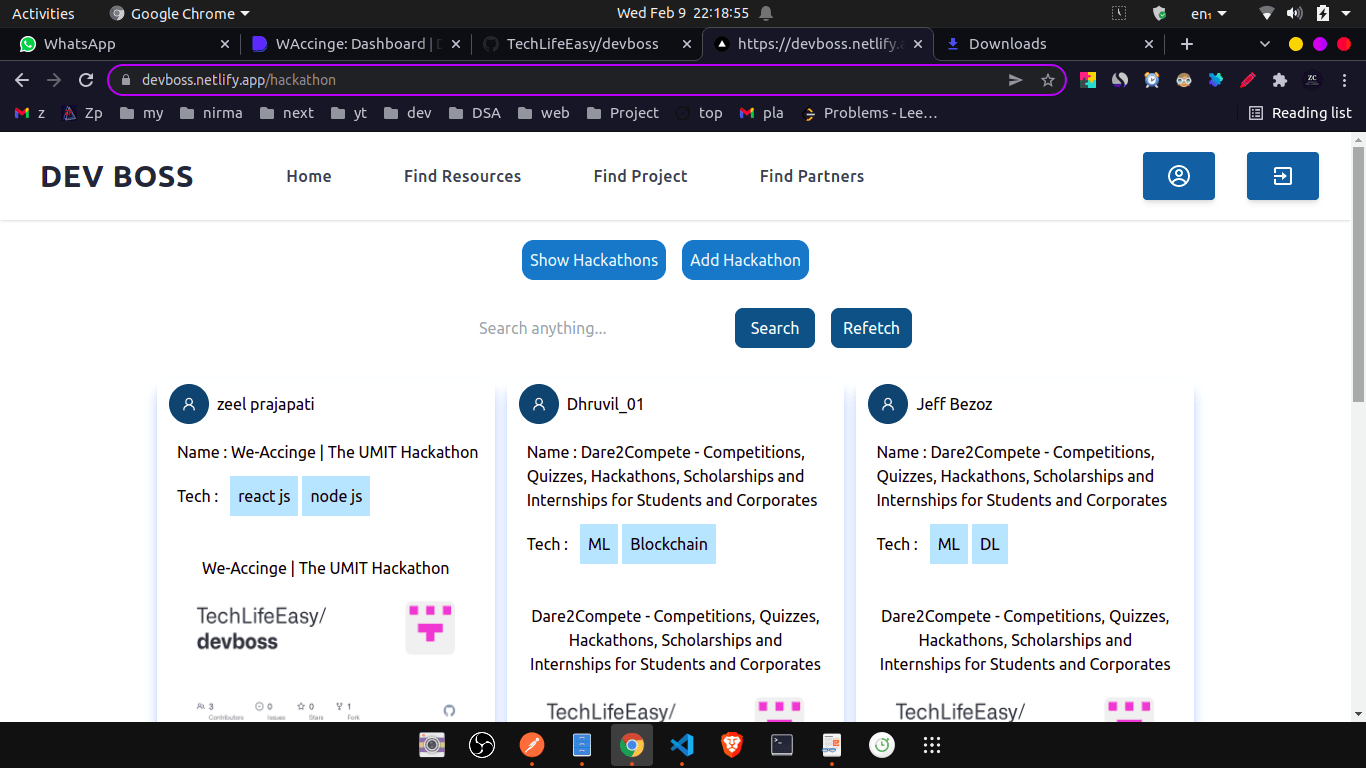Click the 'Search anything...' input field
The height and width of the screenshot is (768, 1366).
pyautogui.click(x=597, y=328)
